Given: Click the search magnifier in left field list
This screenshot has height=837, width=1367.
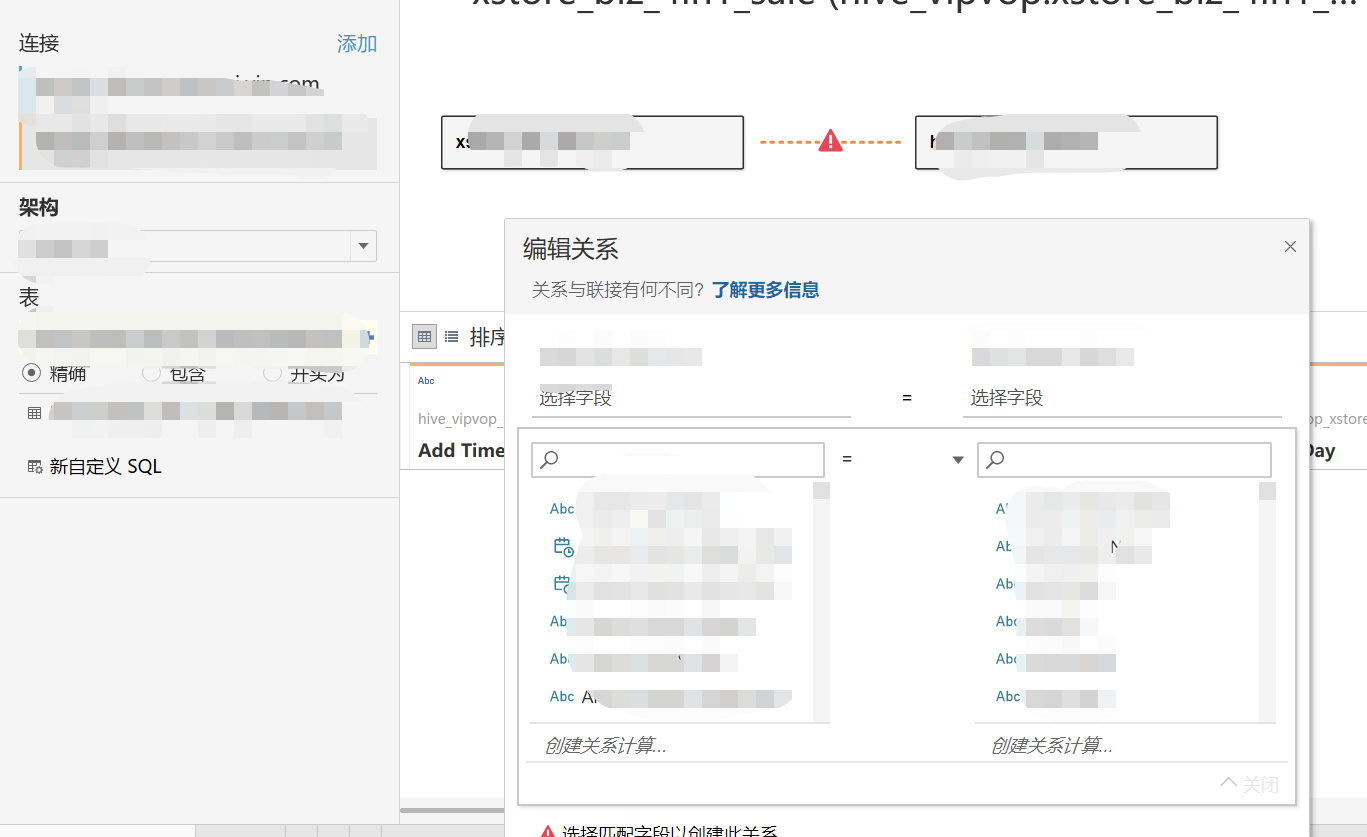Looking at the screenshot, I should [548, 459].
